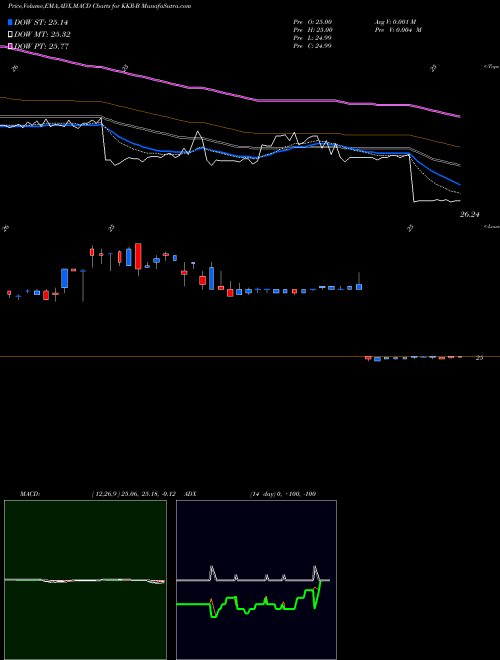Click the tallest red candlestick in the price chart
The height and width of the screenshot is (660, 500).
point(138,256)
